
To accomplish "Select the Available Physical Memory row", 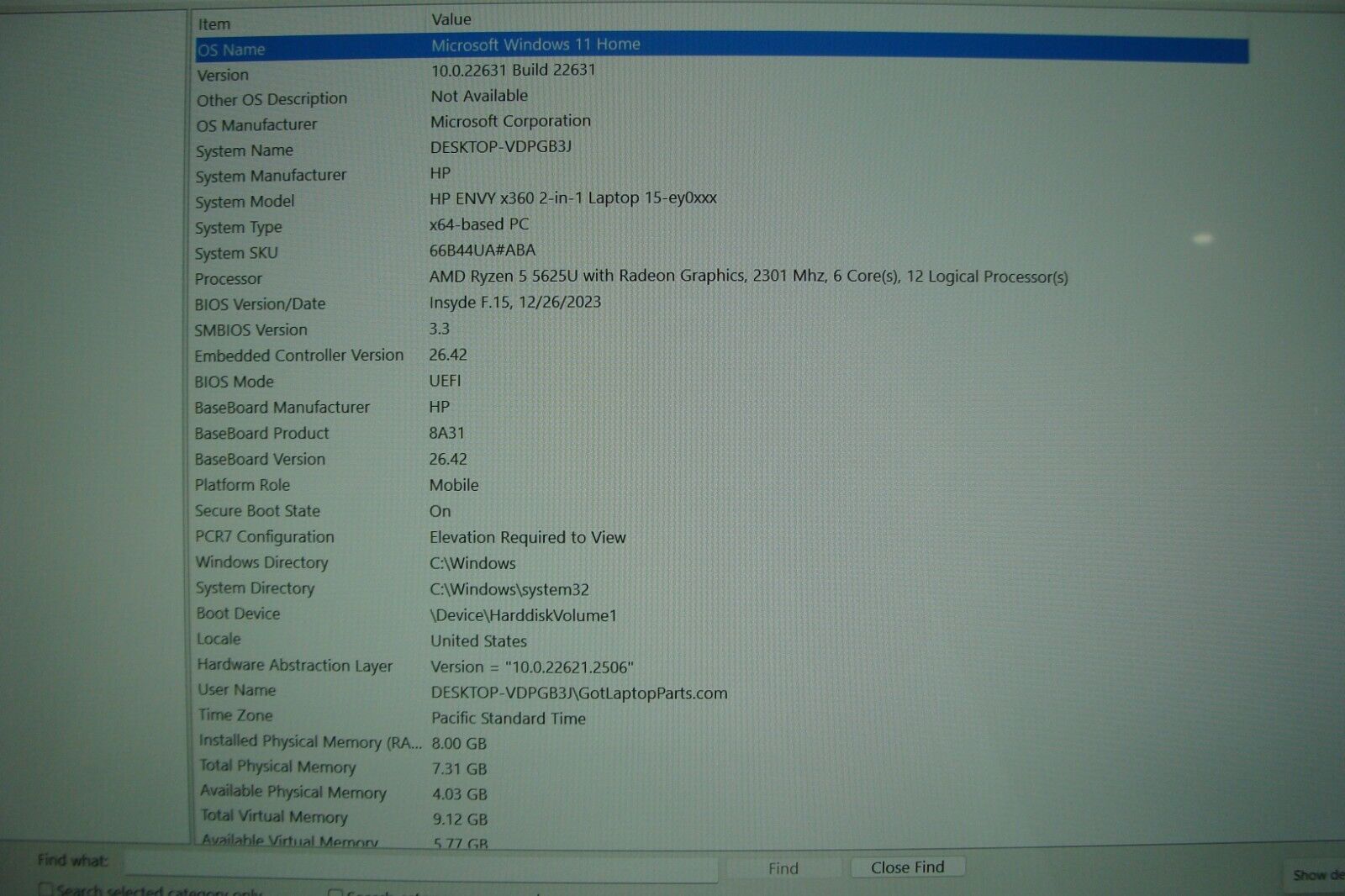I will point(721,793).
